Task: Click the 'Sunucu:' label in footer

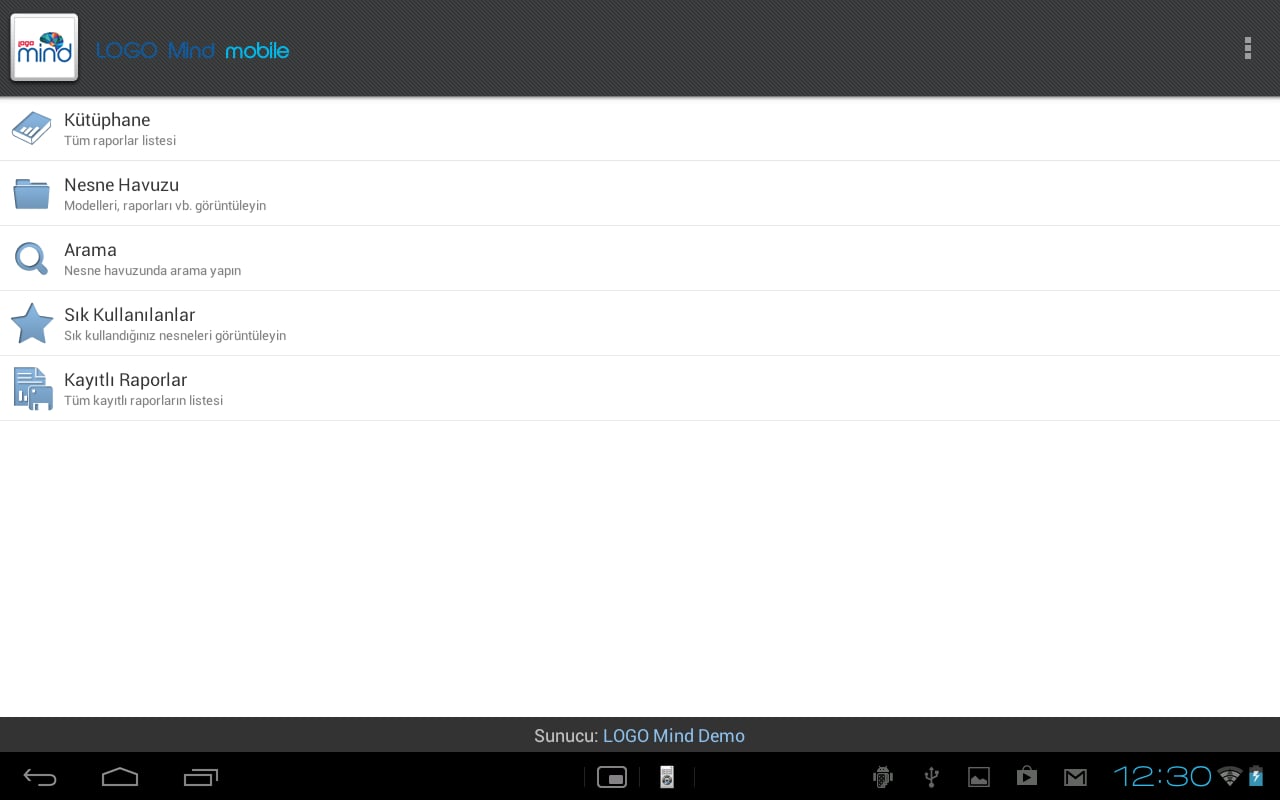Action: coord(566,736)
